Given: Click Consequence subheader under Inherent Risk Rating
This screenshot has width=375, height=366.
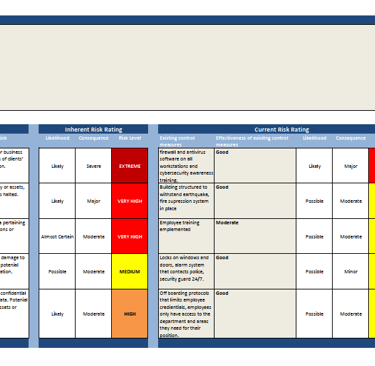Looking at the screenshot, I should [x=94, y=138].
